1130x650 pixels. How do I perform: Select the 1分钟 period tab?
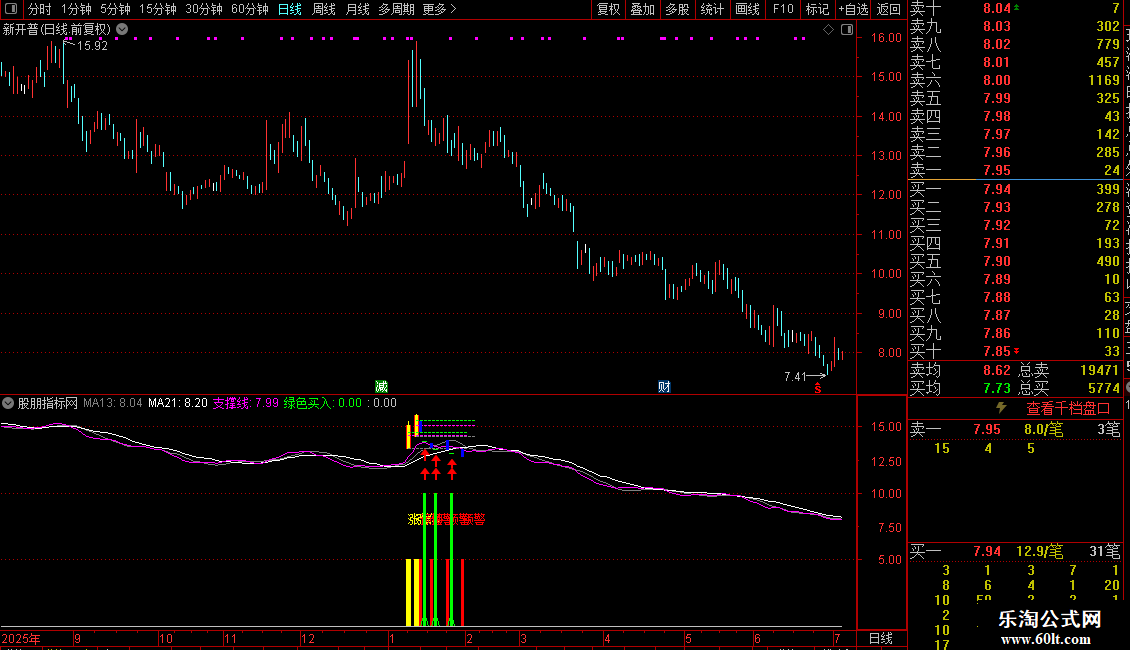pyautogui.click(x=76, y=9)
